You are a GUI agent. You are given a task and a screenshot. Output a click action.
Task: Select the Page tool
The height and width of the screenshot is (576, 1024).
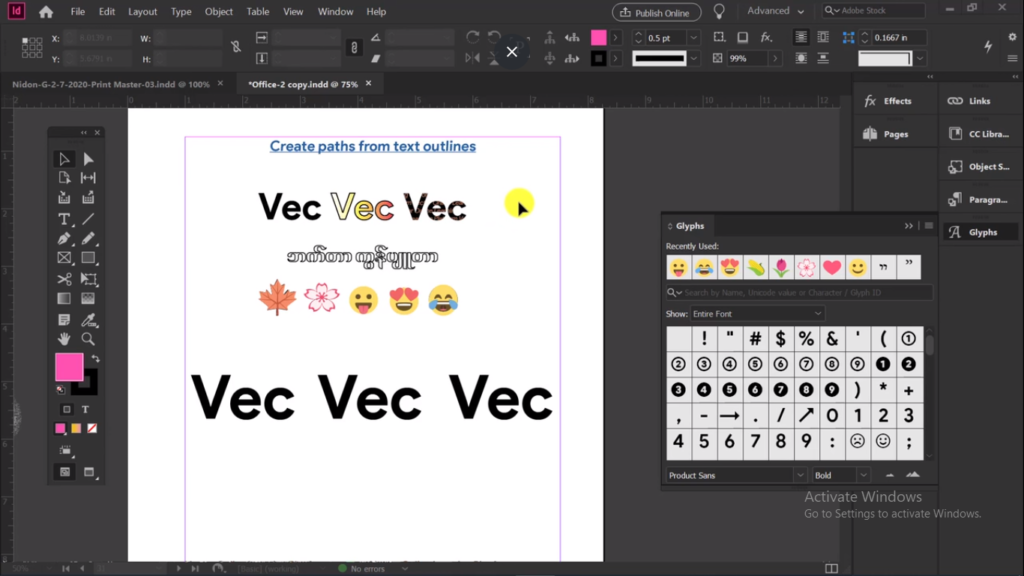64,178
